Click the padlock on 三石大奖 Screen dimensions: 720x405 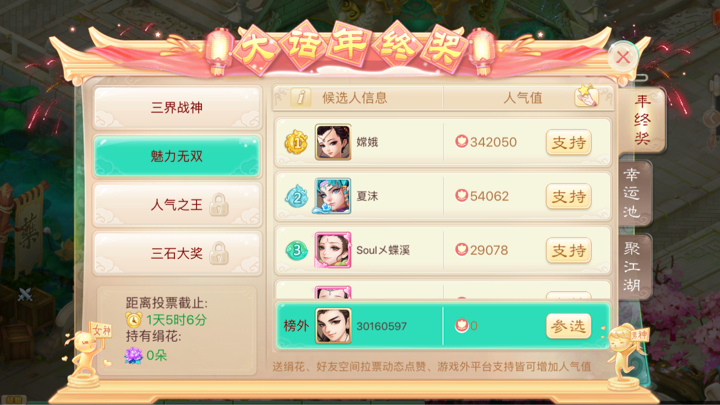(x=219, y=253)
